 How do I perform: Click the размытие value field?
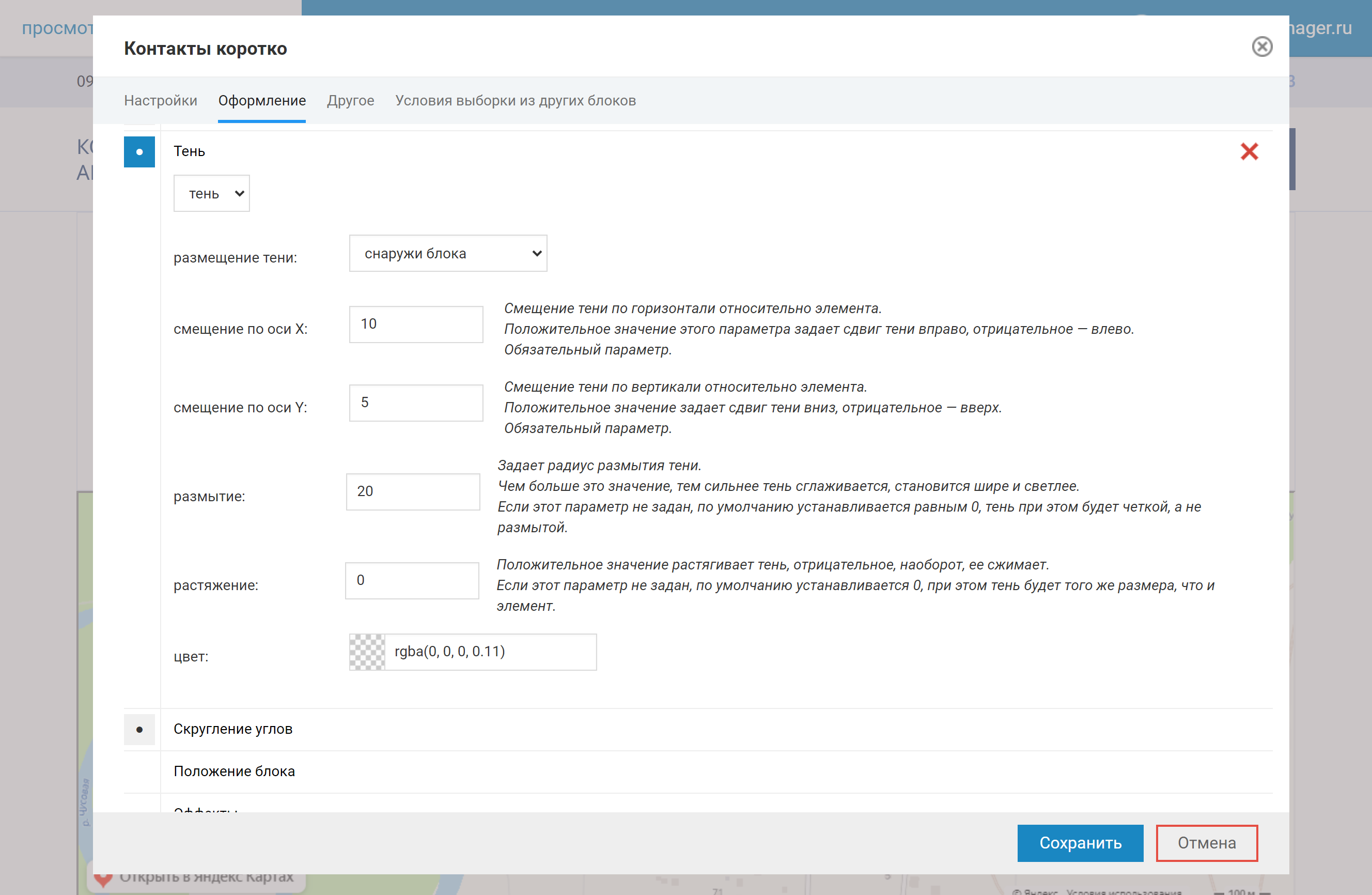point(413,491)
